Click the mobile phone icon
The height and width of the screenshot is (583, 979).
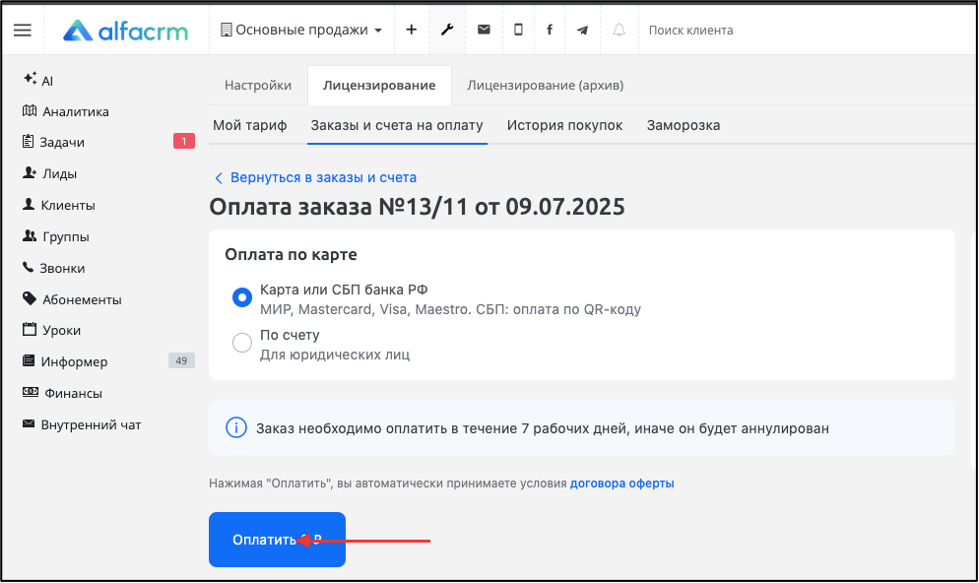pyautogui.click(x=518, y=29)
